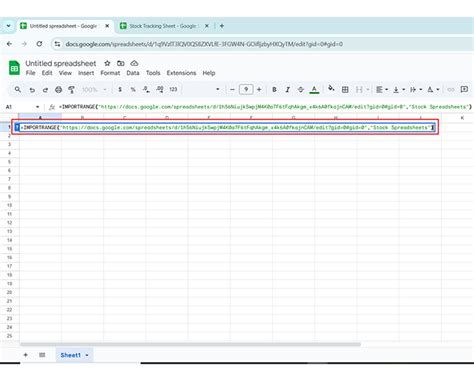474x381 pixels.
Task: Open the File menu
Action: point(31,73)
